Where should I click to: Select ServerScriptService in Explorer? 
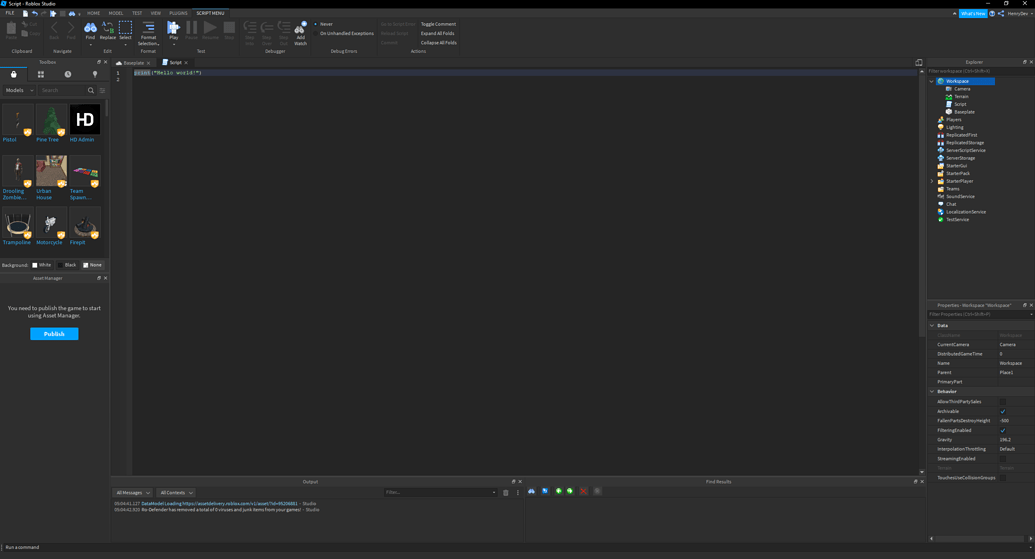[x=966, y=150]
